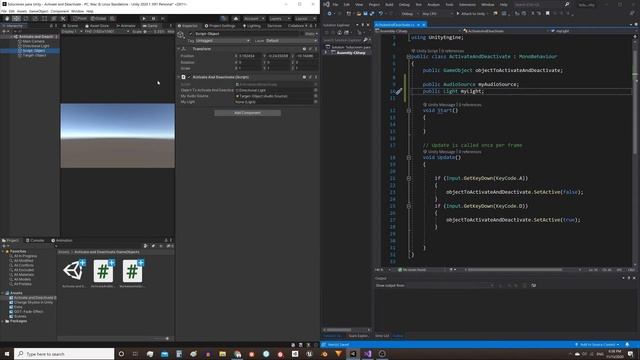
Task: Switch to the Scene tab
Action: [70, 26]
